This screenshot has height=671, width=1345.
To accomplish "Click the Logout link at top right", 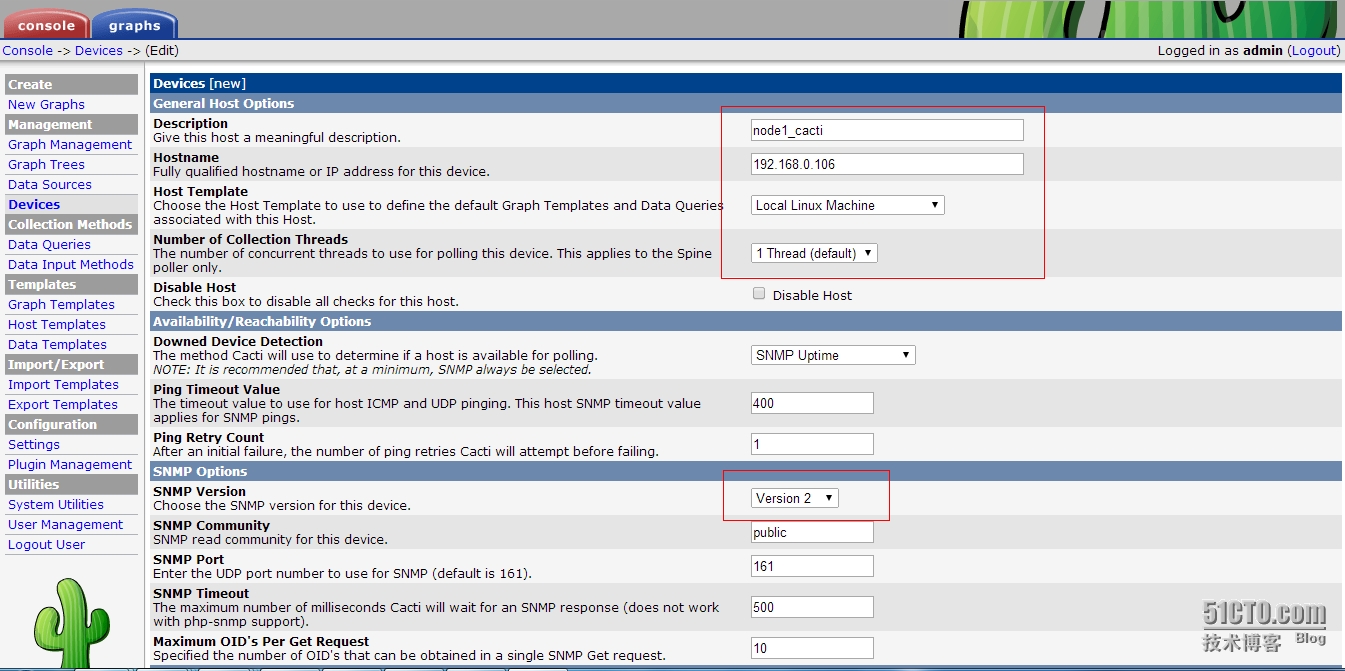I will click(x=1314, y=50).
